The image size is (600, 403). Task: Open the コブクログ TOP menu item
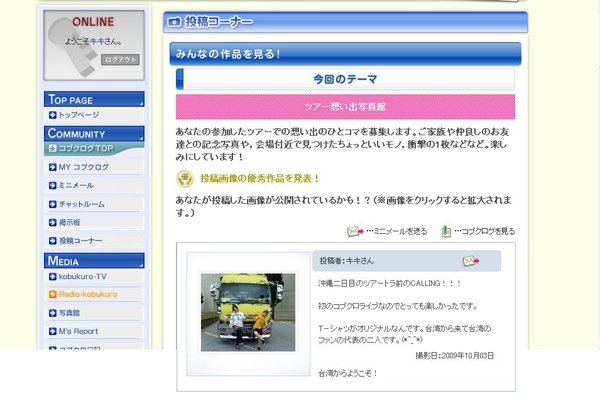pos(86,148)
